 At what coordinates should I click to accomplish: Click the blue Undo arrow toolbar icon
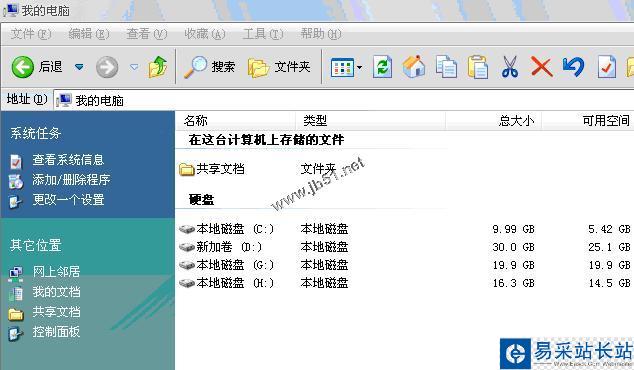(x=573, y=67)
